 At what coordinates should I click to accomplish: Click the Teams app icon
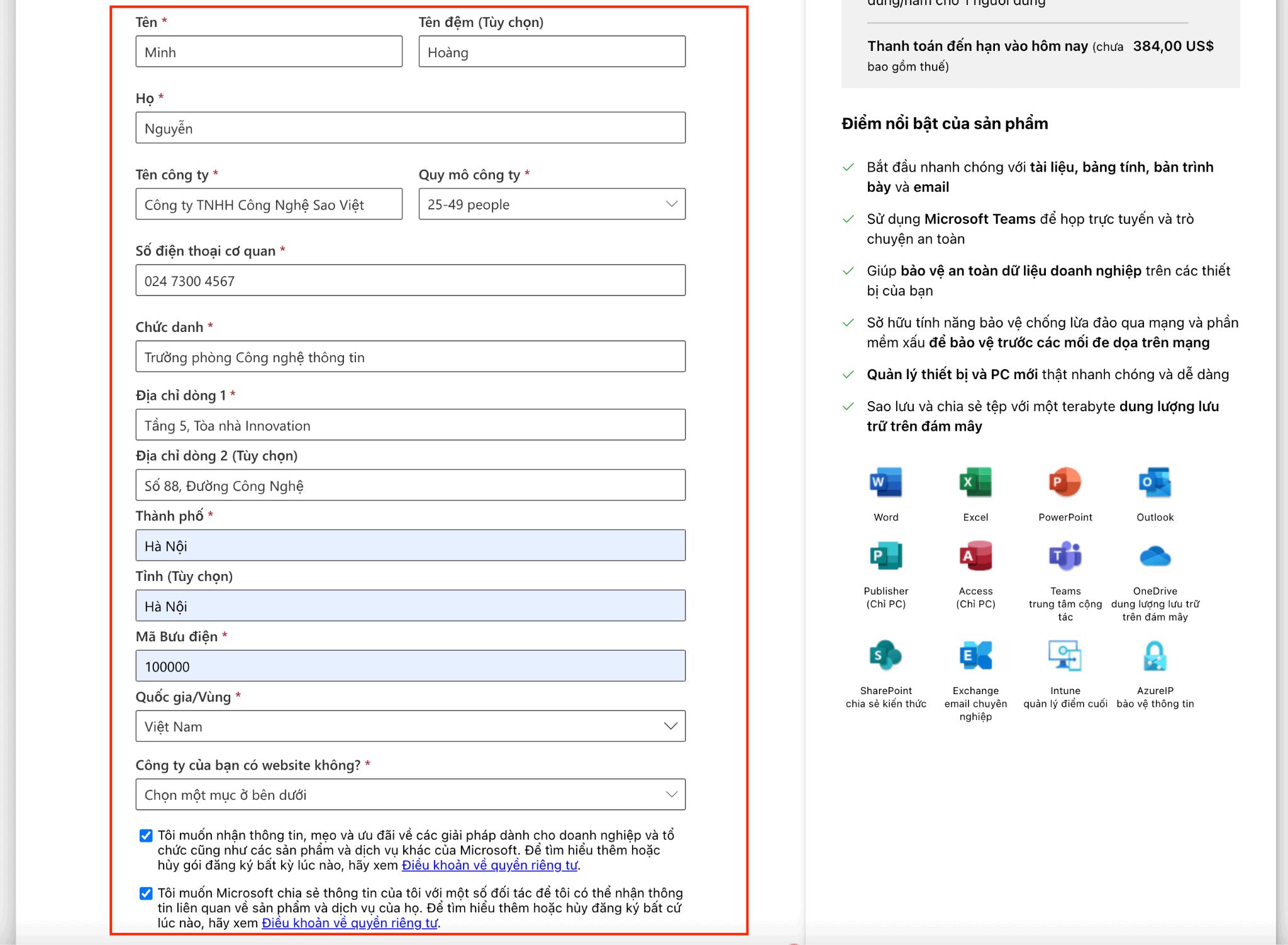(x=1065, y=556)
